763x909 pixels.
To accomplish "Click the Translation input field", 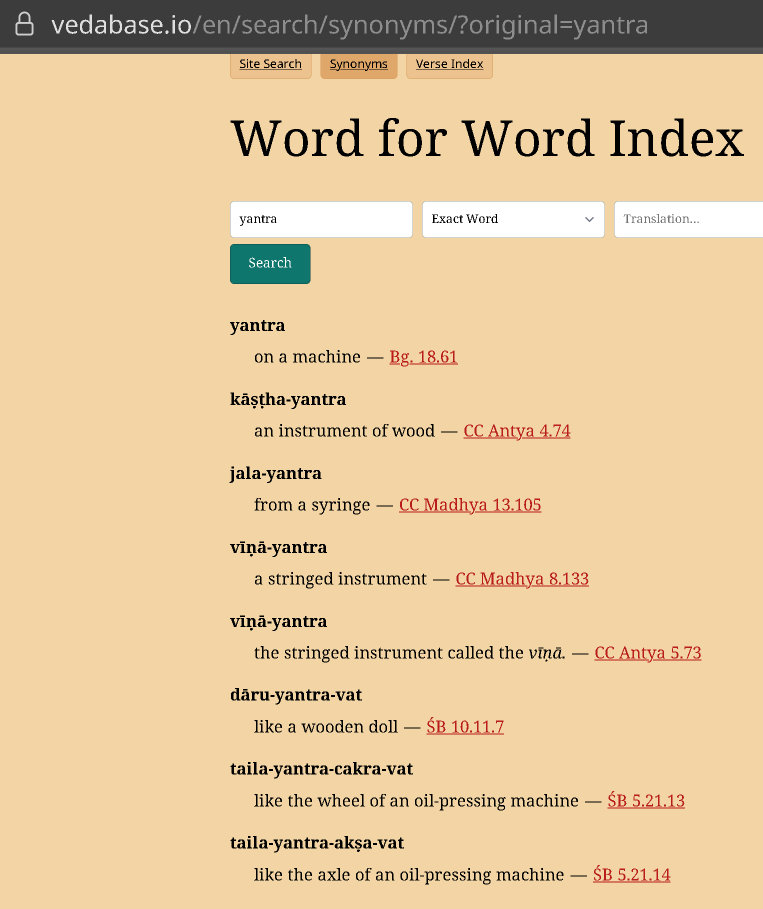I will point(688,219).
